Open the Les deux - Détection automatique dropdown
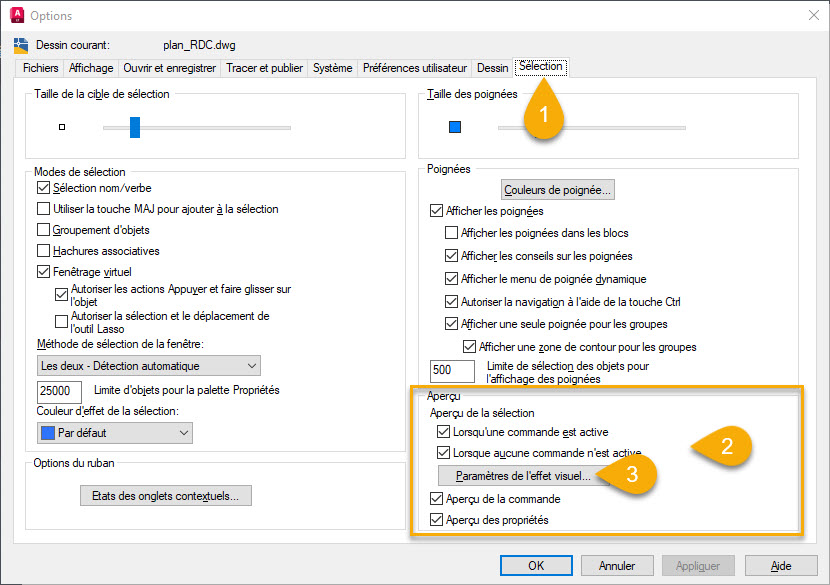This screenshot has width=830, height=585. pyautogui.click(x=148, y=366)
